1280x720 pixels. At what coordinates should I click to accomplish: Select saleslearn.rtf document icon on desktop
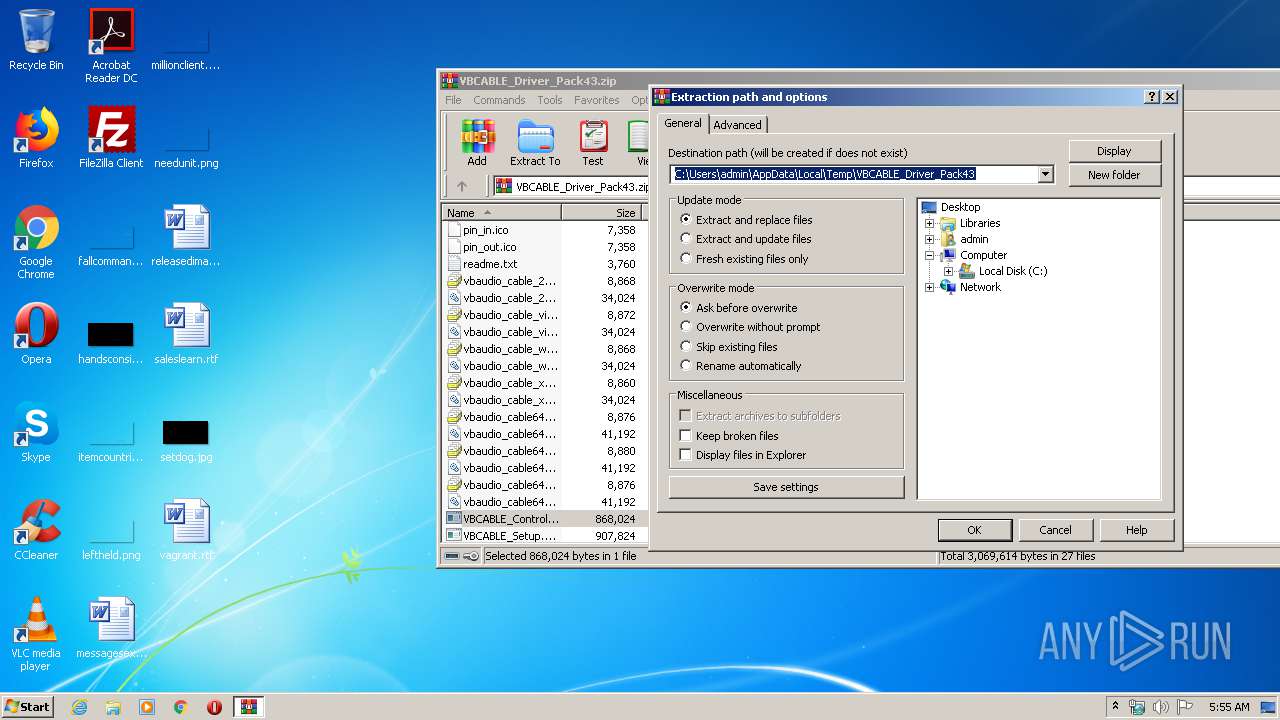[186, 334]
